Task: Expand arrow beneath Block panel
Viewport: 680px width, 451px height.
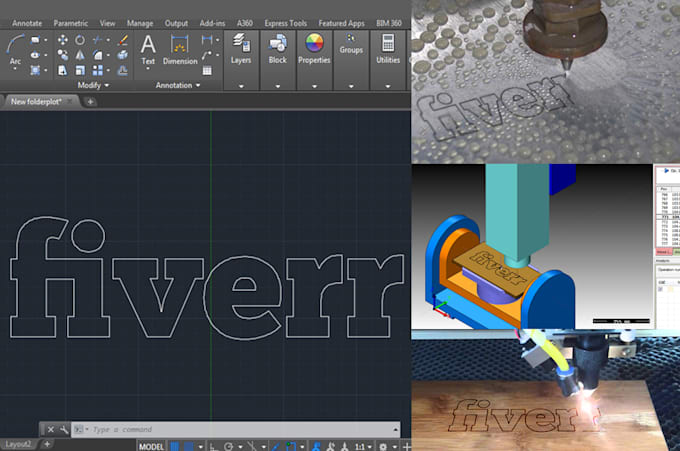Action: (x=278, y=86)
